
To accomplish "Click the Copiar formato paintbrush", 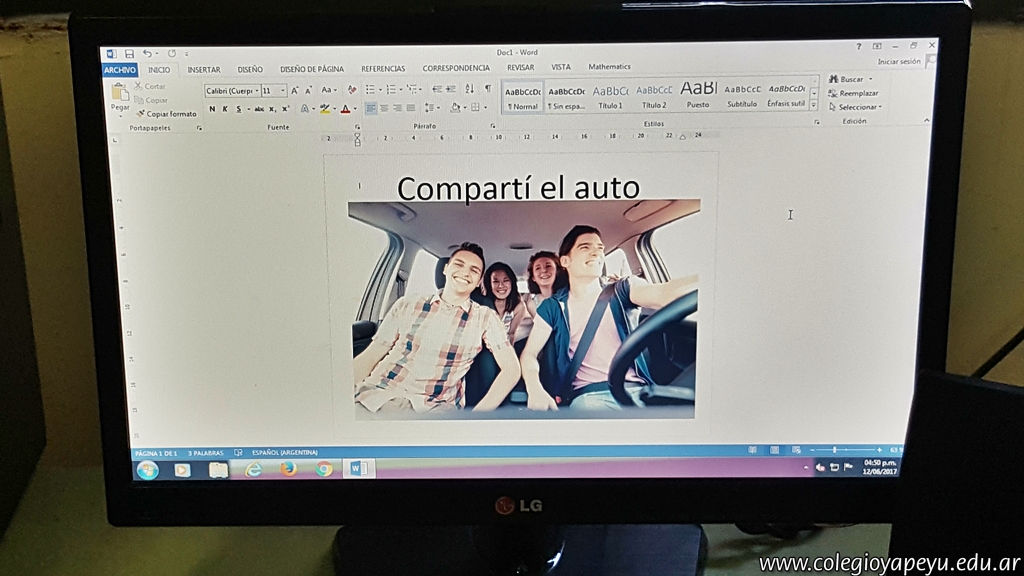I will click(x=166, y=114).
